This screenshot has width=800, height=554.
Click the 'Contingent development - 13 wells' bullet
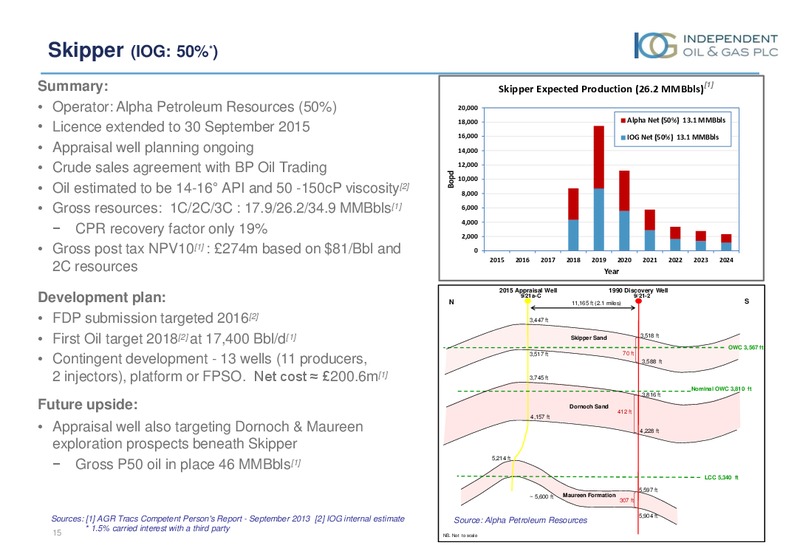click(219, 367)
